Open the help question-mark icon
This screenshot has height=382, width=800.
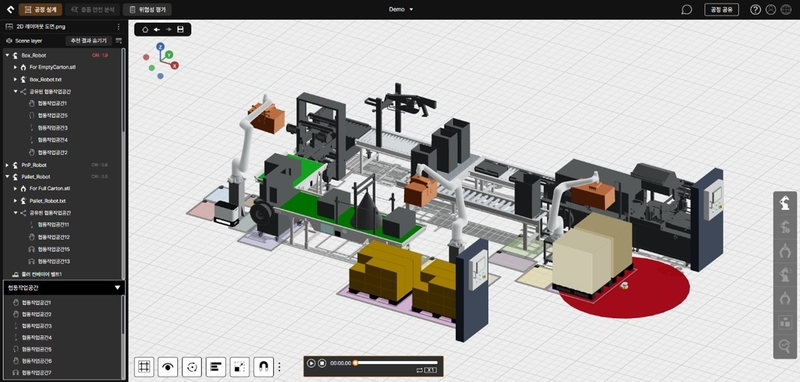click(756, 10)
